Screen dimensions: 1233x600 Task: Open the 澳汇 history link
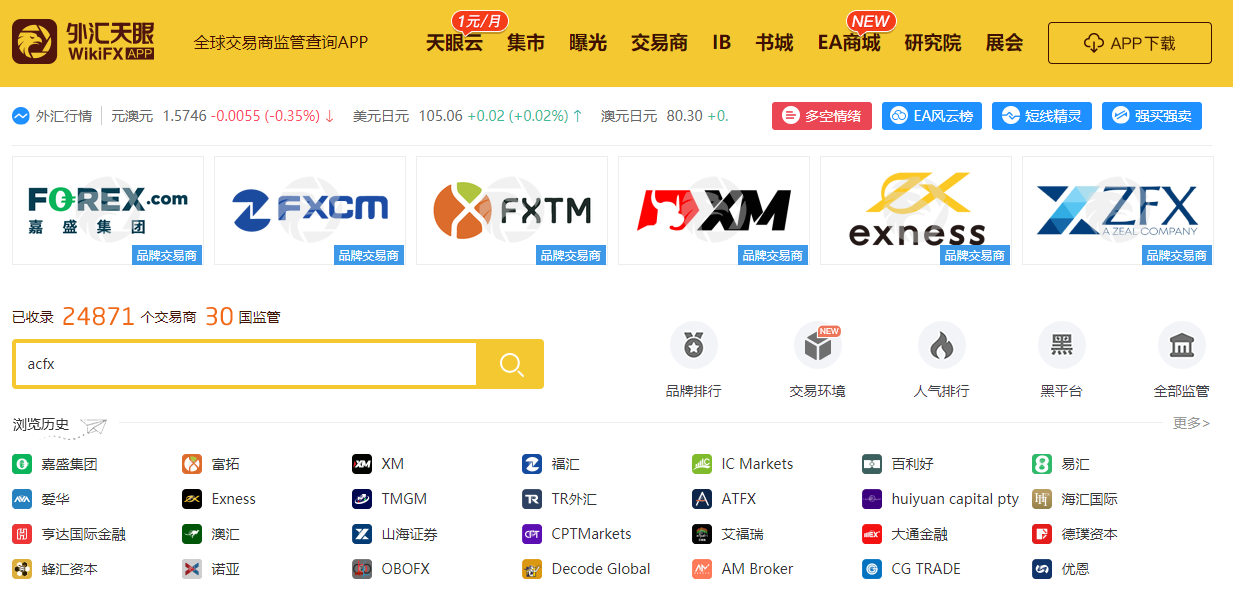226,534
